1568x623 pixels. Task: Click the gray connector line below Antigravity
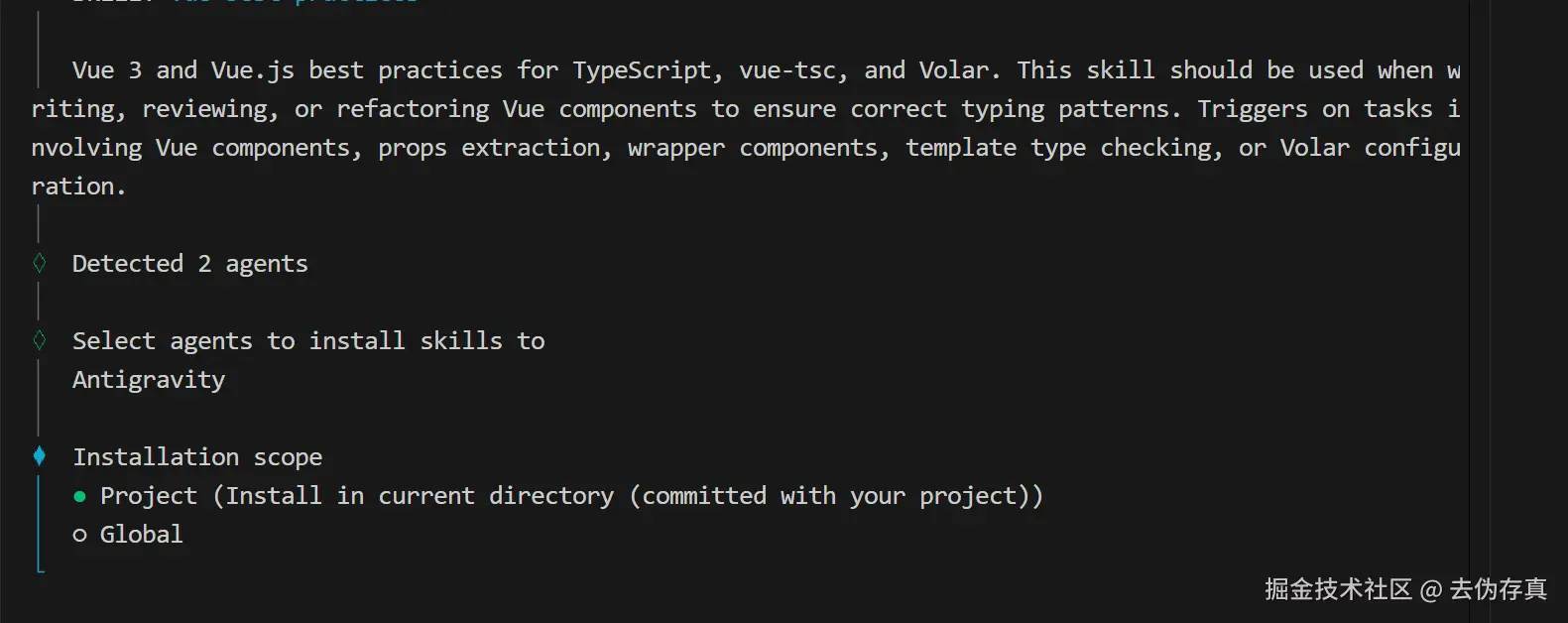click(x=39, y=412)
